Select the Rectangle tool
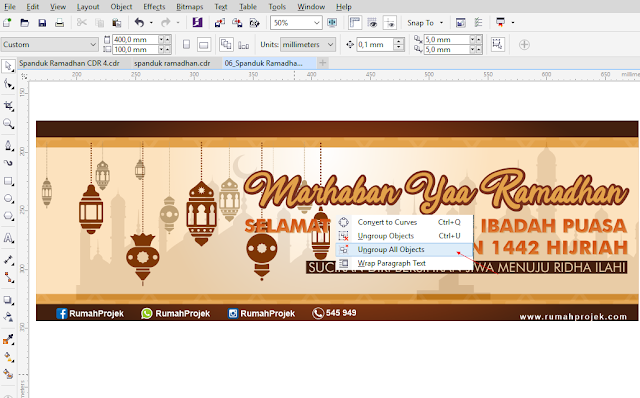The width and height of the screenshot is (640, 398). (8, 181)
